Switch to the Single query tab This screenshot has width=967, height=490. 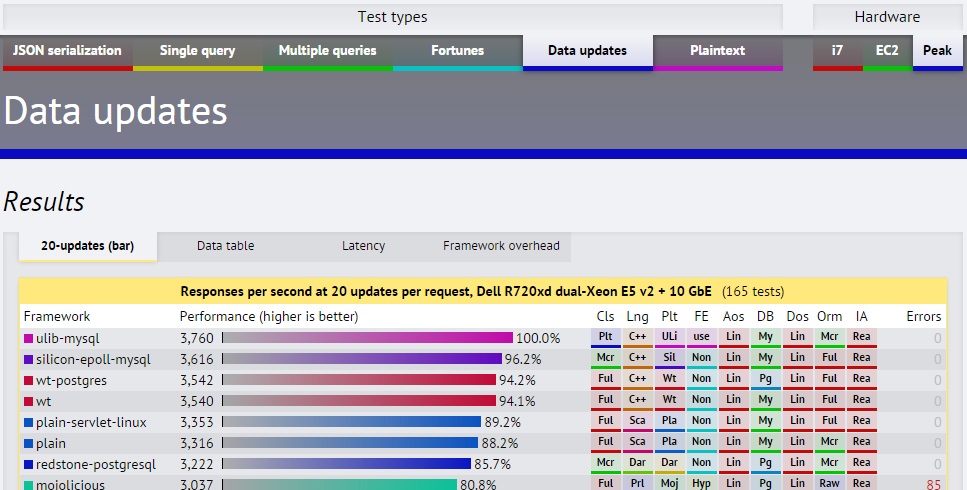point(197,52)
